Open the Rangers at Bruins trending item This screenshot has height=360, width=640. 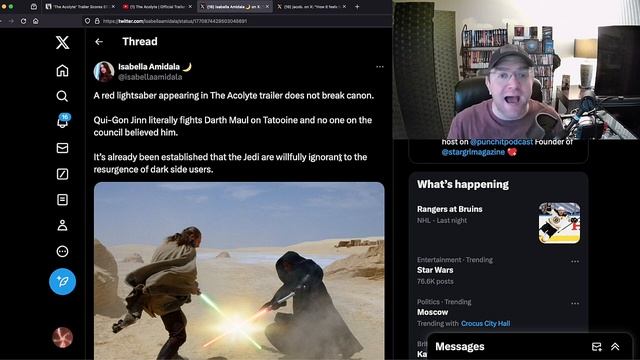coord(498,222)
